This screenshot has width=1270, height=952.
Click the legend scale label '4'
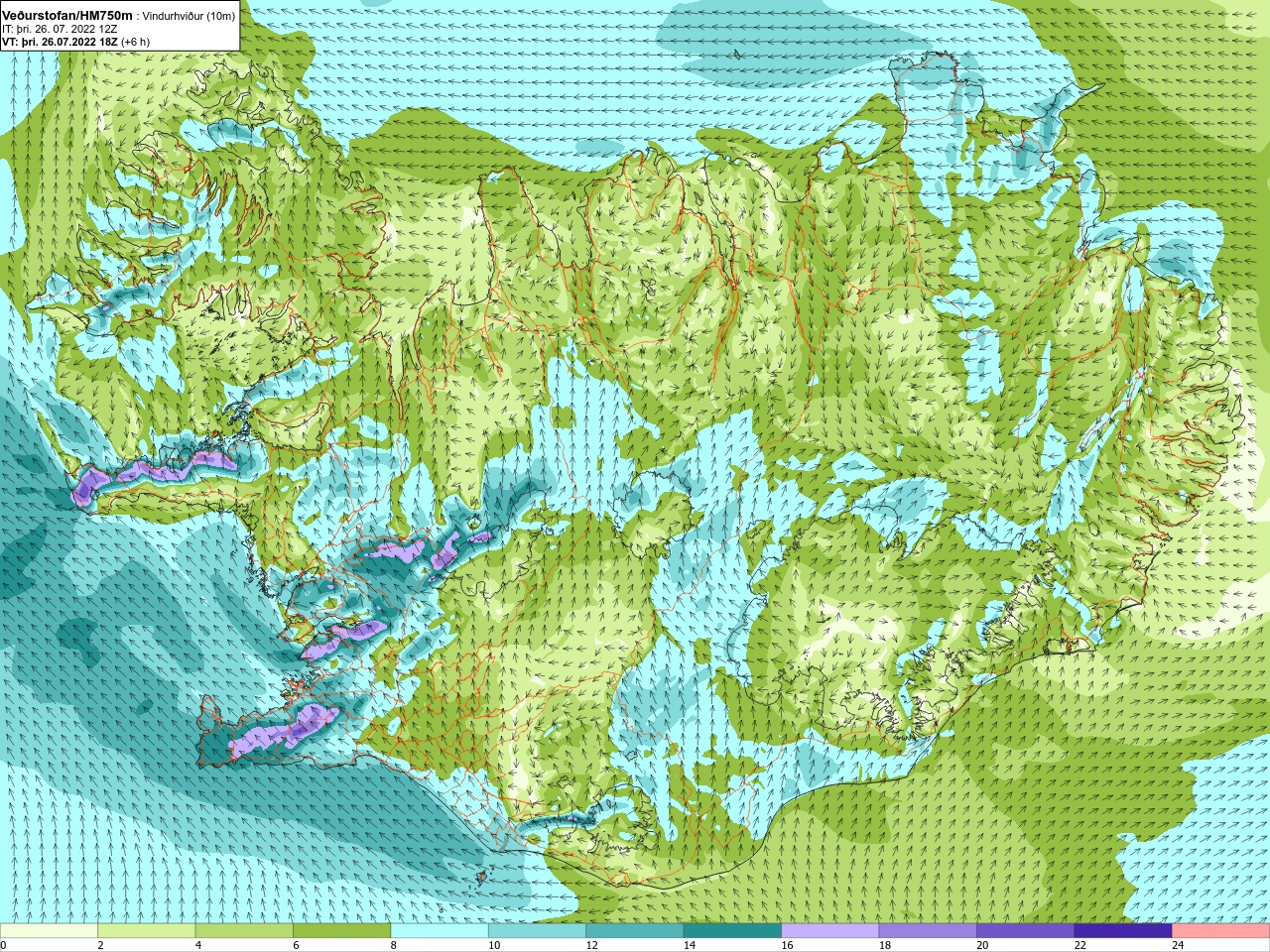[x=198, y=945]
